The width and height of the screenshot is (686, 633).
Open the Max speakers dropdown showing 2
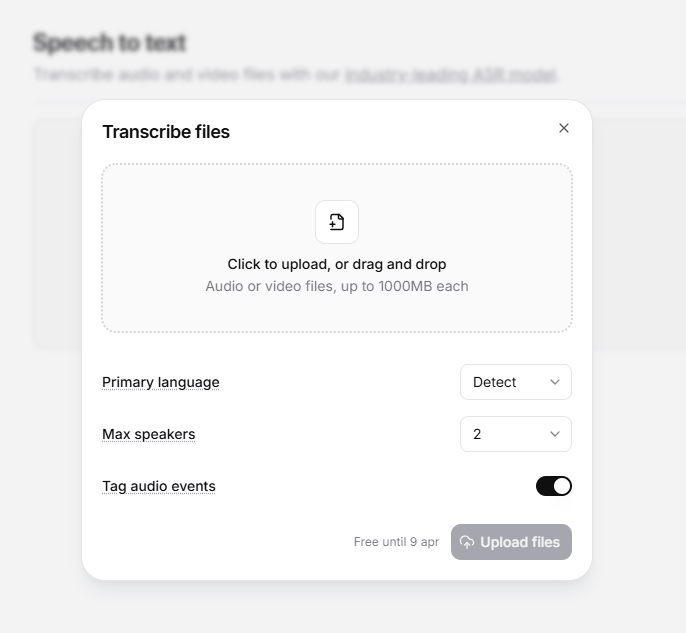(516, 434)
